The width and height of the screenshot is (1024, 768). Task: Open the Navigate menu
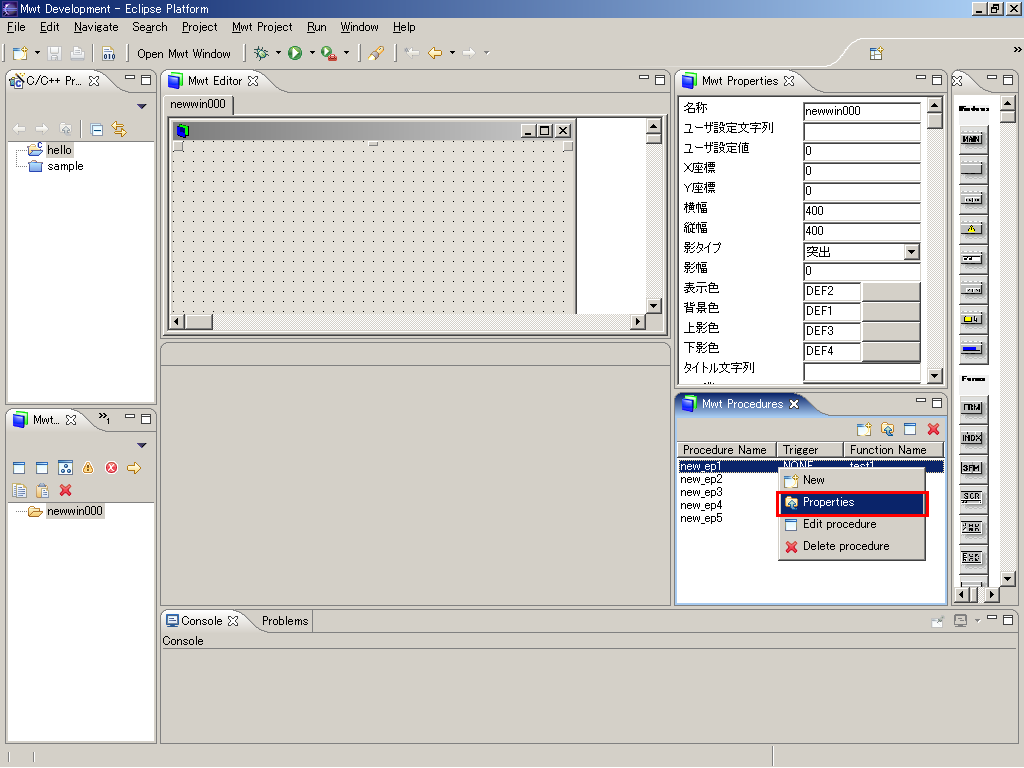(96, 27)
